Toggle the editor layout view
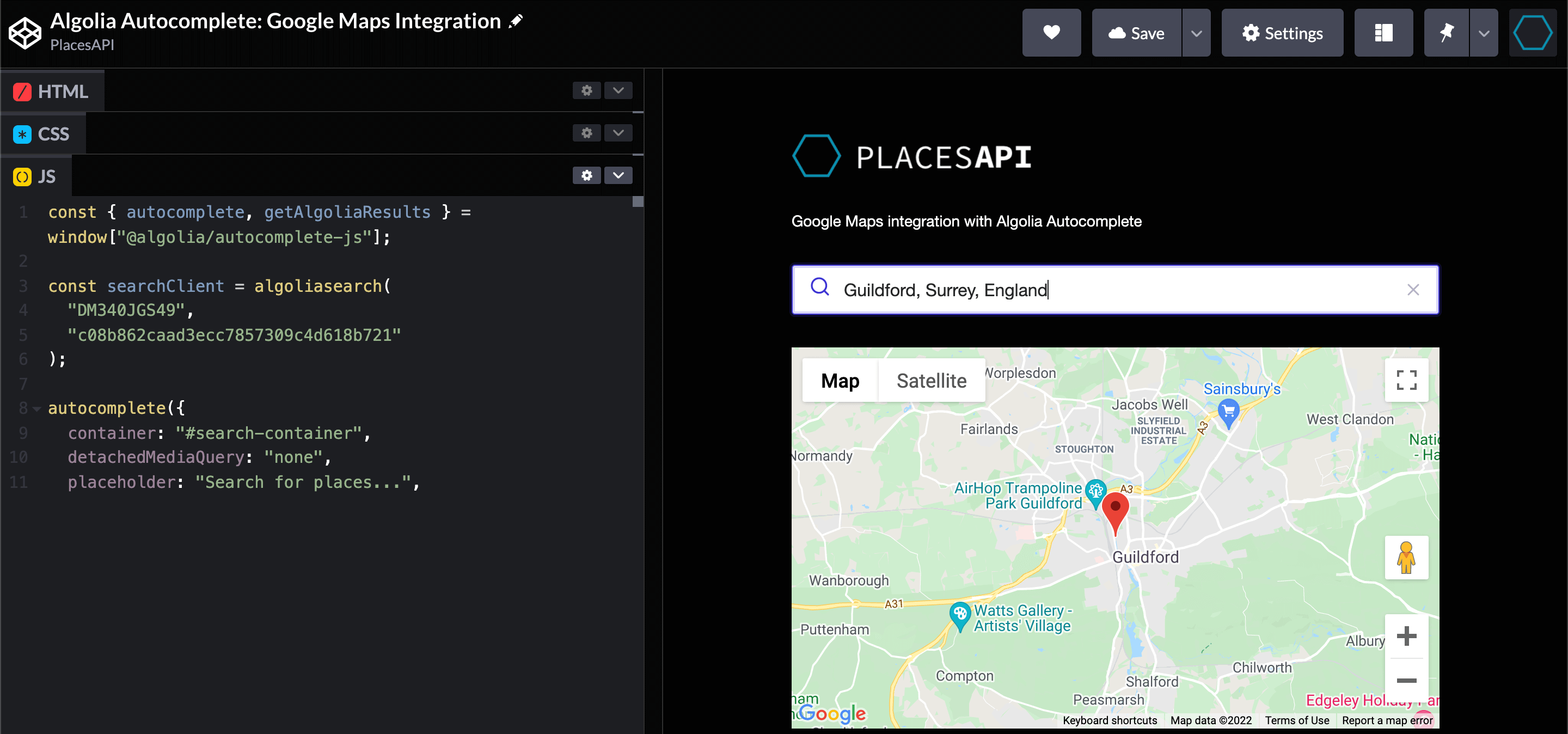The height and width of the screenshot is (734, 1568). click(1383, 33)
